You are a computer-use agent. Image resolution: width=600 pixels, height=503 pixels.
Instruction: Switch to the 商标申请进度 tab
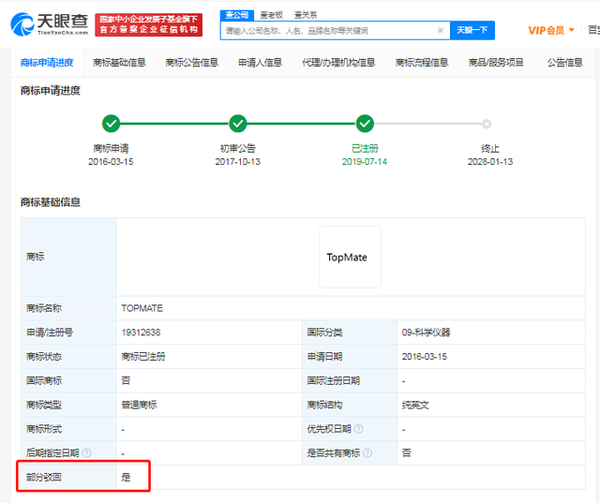47,63
